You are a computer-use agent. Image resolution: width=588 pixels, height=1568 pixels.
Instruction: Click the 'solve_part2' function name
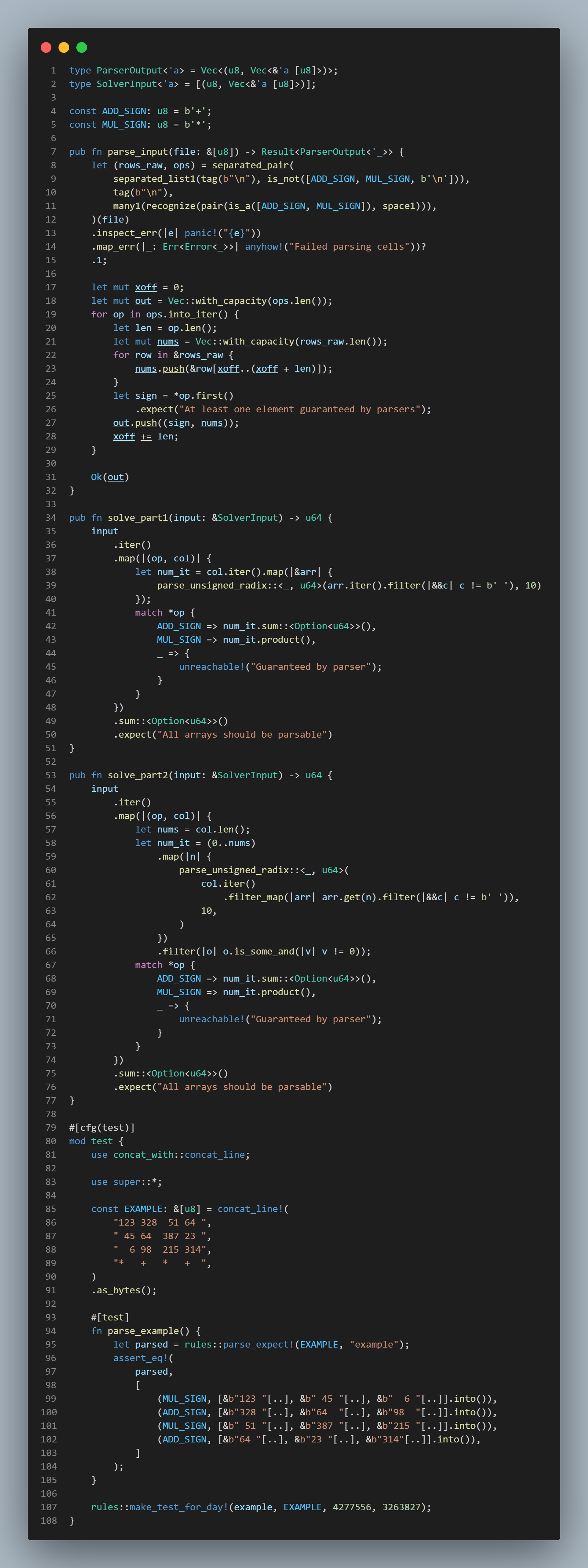tap(138, 775)
